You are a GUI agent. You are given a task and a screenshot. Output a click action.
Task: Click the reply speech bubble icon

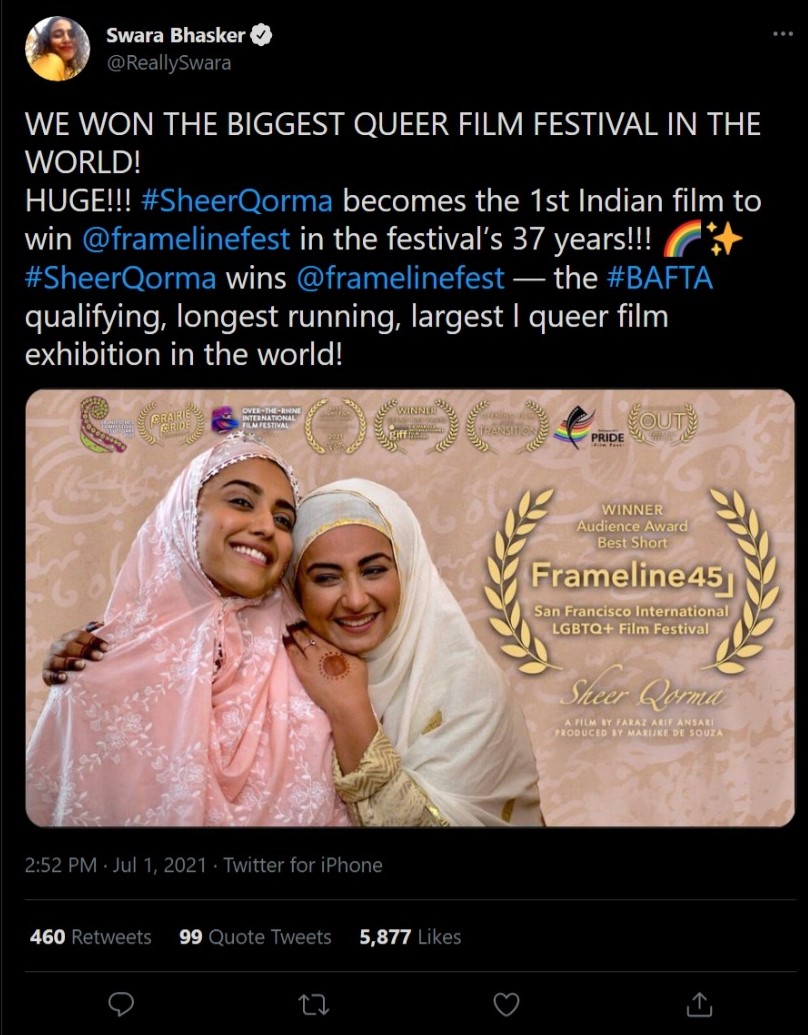(x=121, y=1005)
